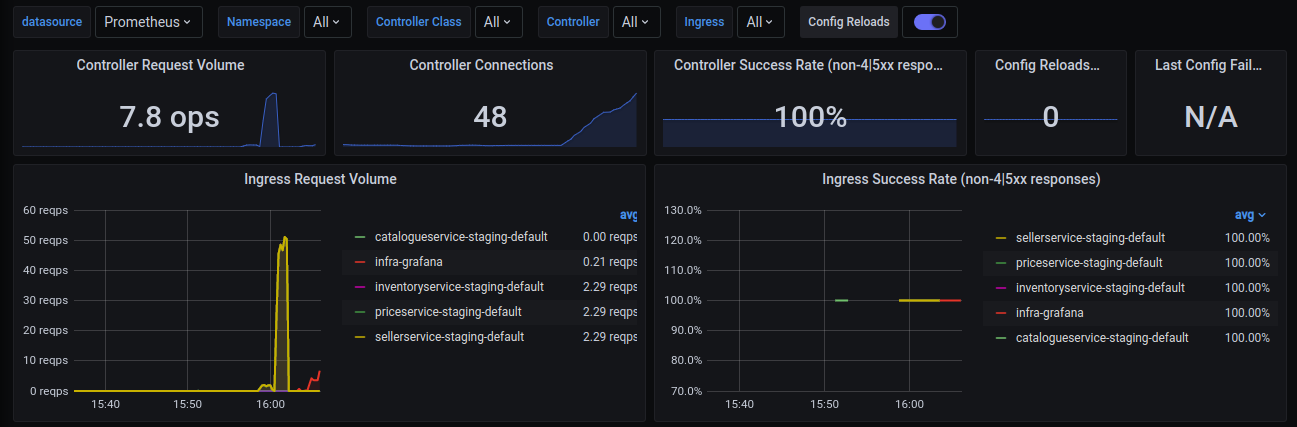Click Ingress Success Rate panel title

point(961,180)
